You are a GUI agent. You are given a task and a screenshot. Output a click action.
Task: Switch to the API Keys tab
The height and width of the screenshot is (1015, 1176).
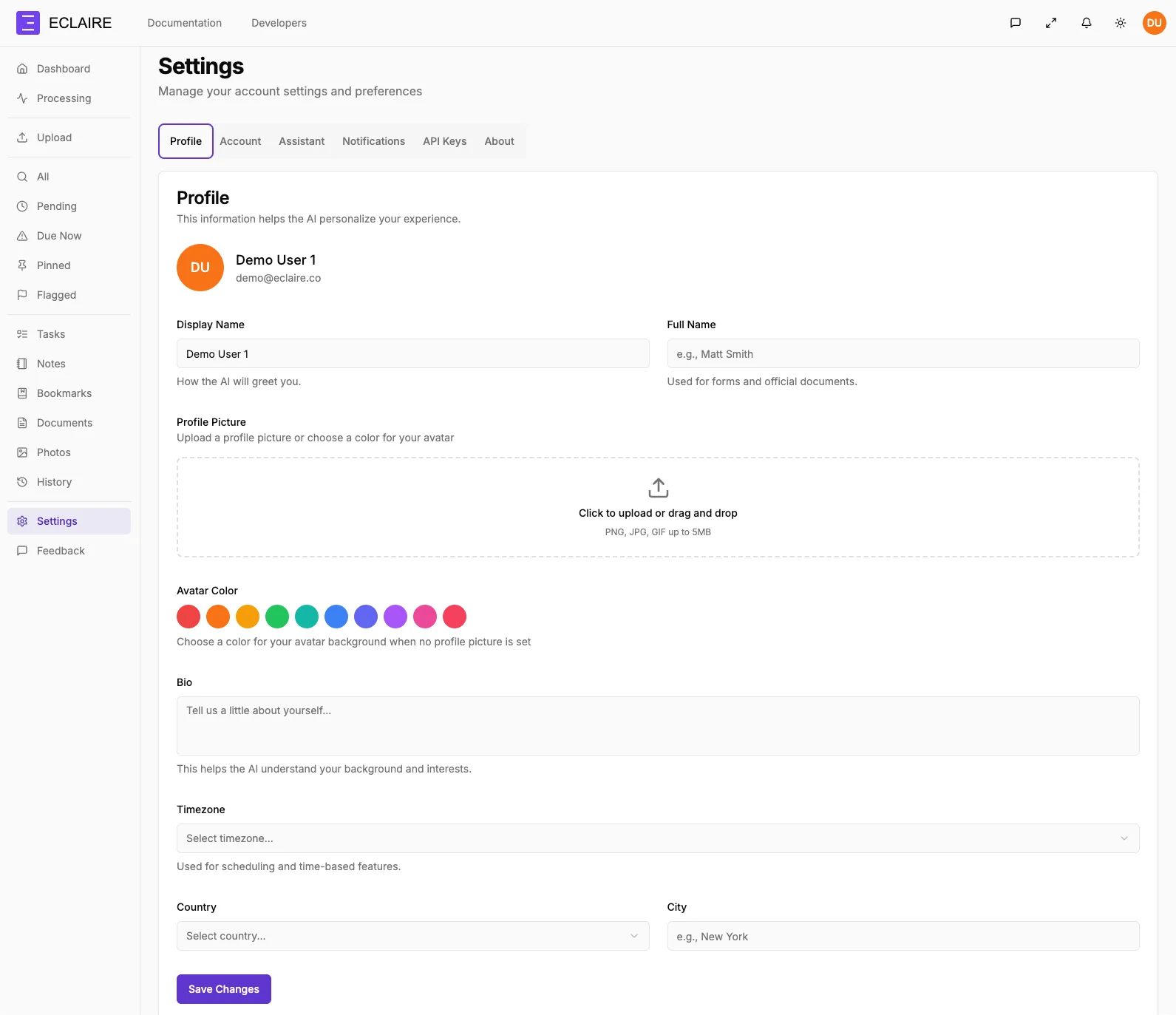click(x=444, y=141)
